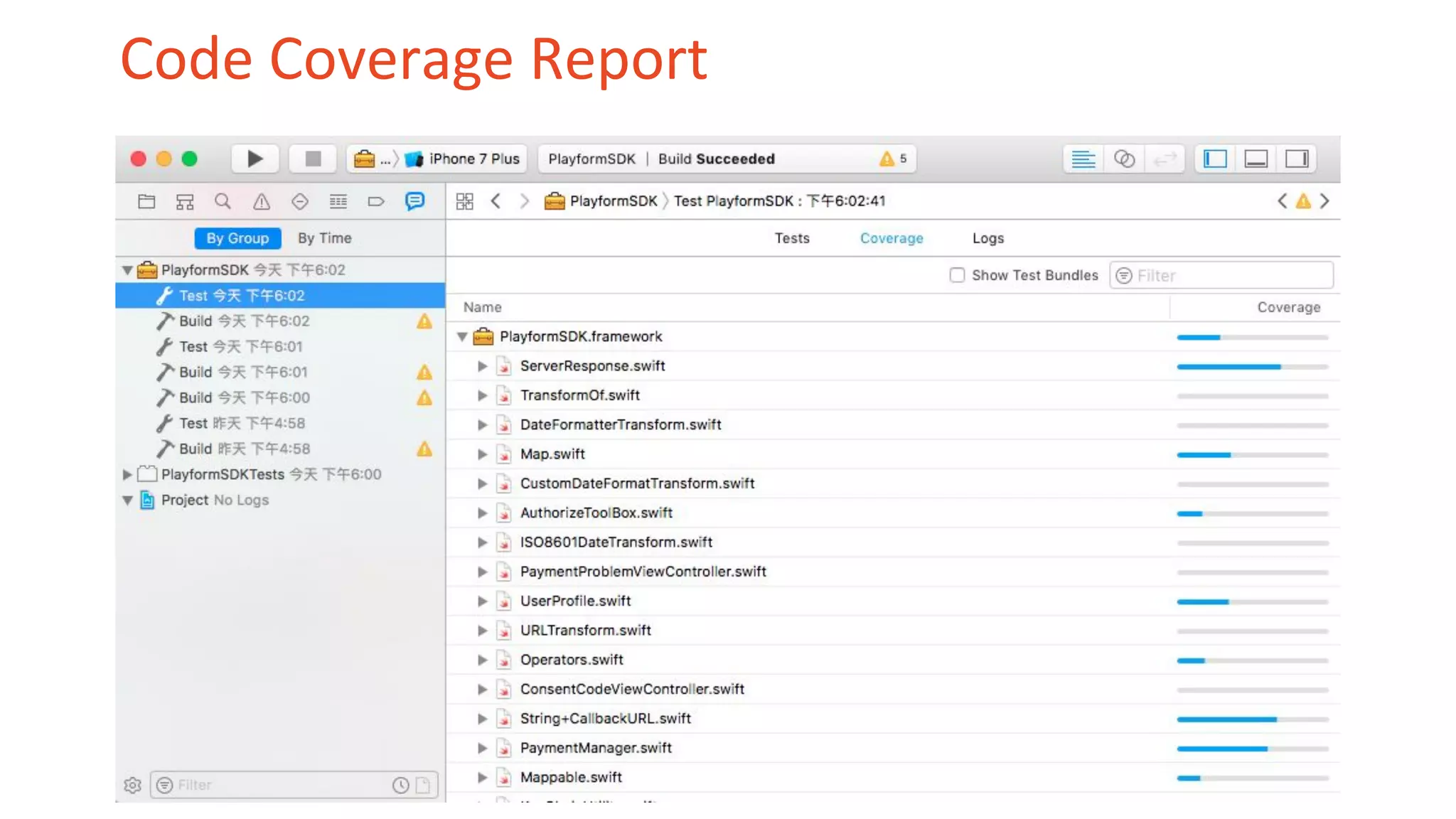Click ServerResponse.swift coverage bar

pyautogui.click(x=1253, y=367)
